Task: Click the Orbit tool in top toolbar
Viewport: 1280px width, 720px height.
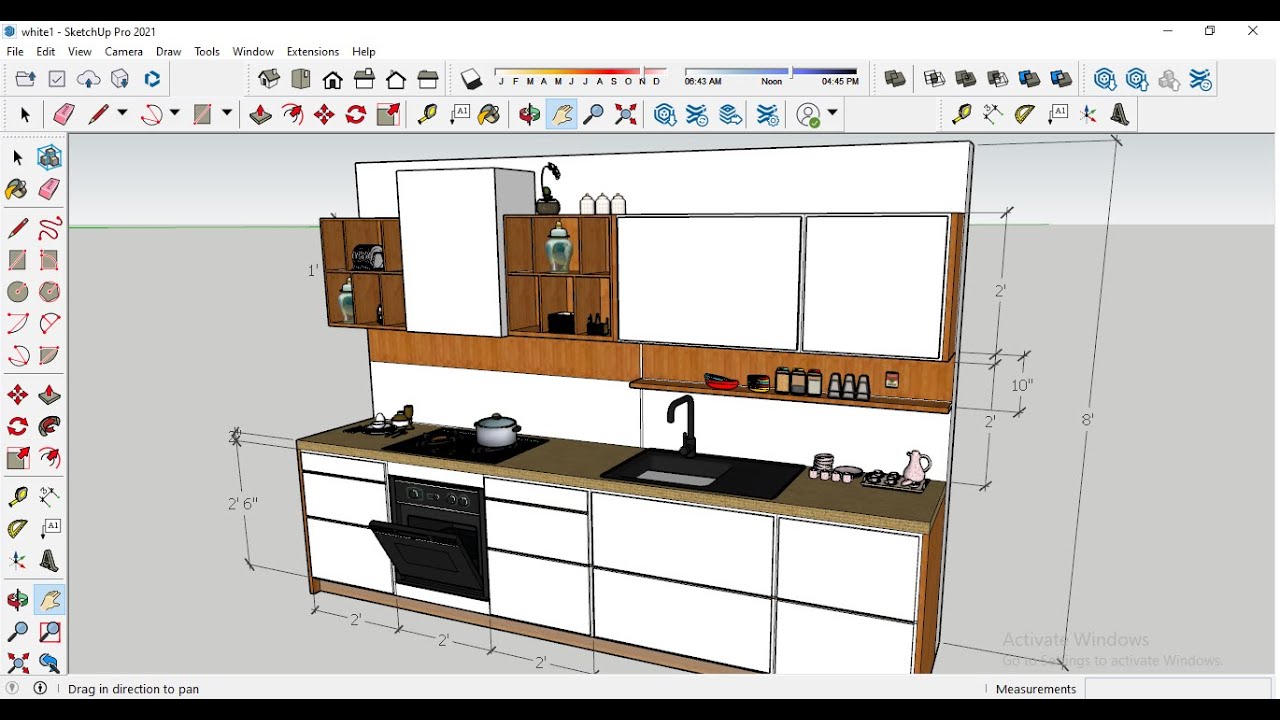Action: [529, 115]
